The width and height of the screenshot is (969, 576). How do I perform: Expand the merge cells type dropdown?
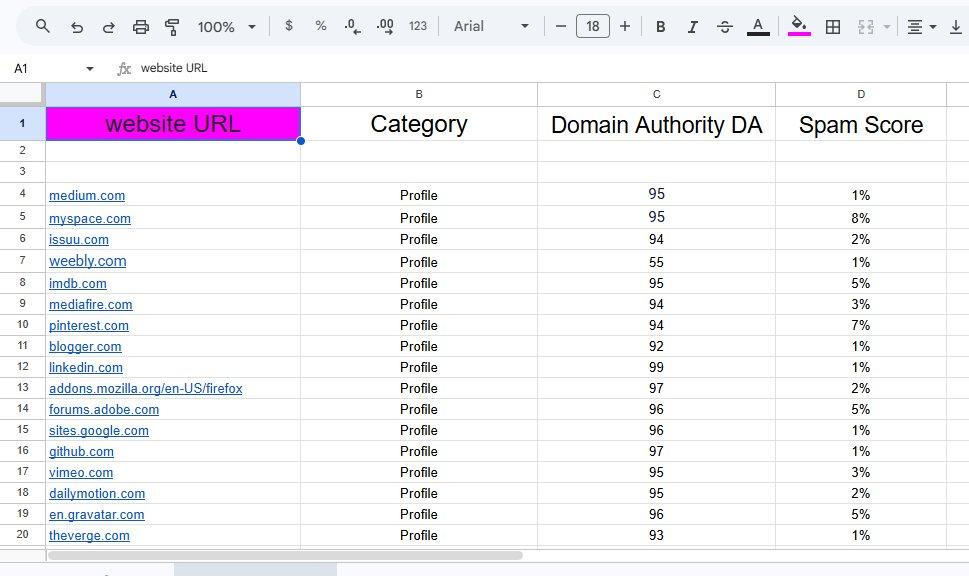coord(887,27)
